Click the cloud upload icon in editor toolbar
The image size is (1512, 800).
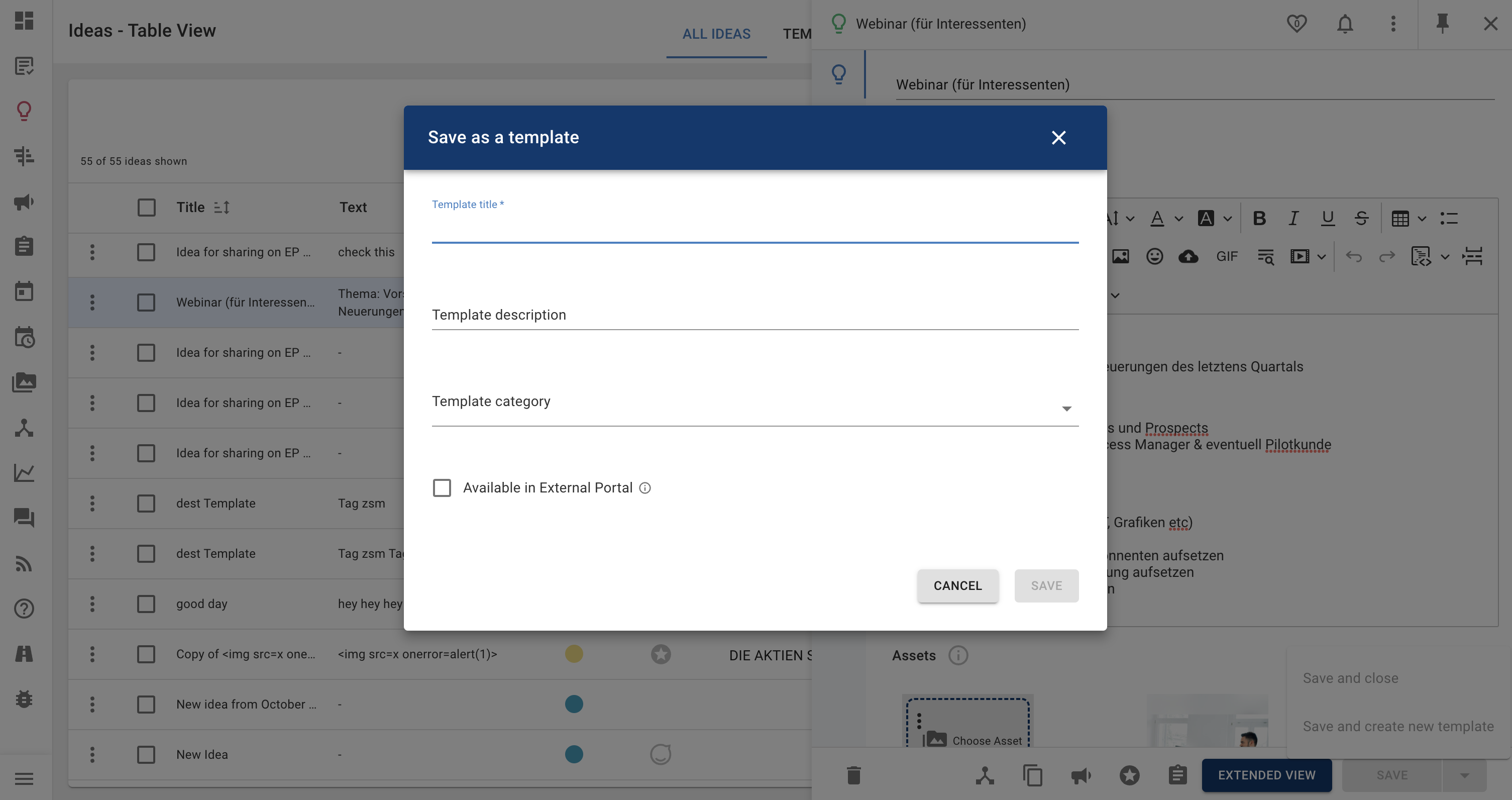[x=1189, y=256]
